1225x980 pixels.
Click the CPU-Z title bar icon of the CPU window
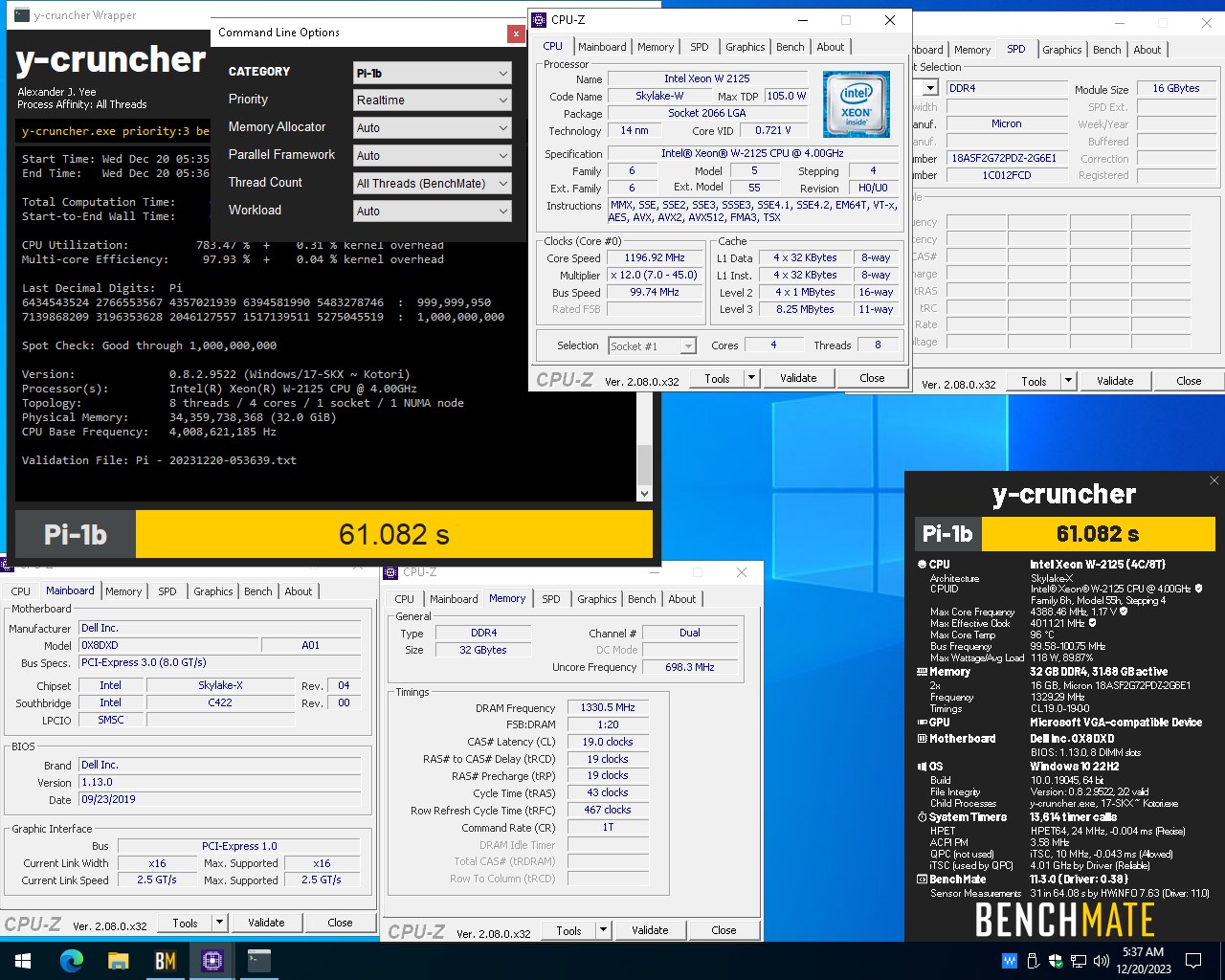pyautogui.click(x=540, y=19)
